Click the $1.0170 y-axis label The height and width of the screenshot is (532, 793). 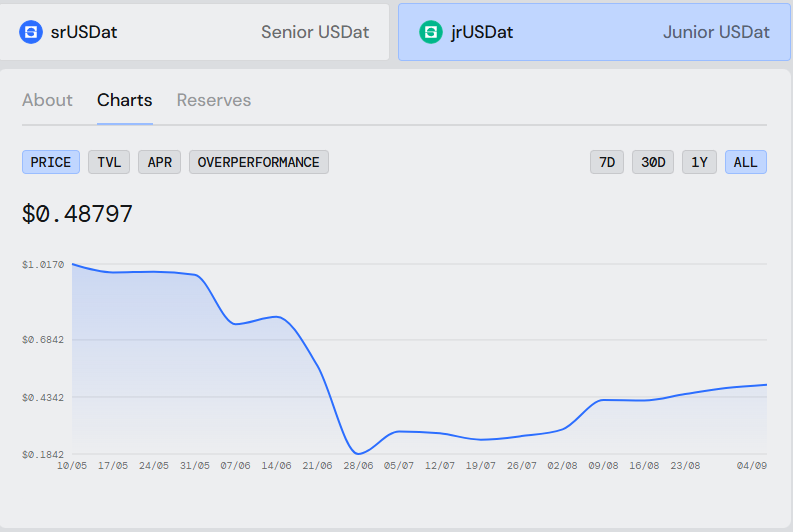point(43,264)
